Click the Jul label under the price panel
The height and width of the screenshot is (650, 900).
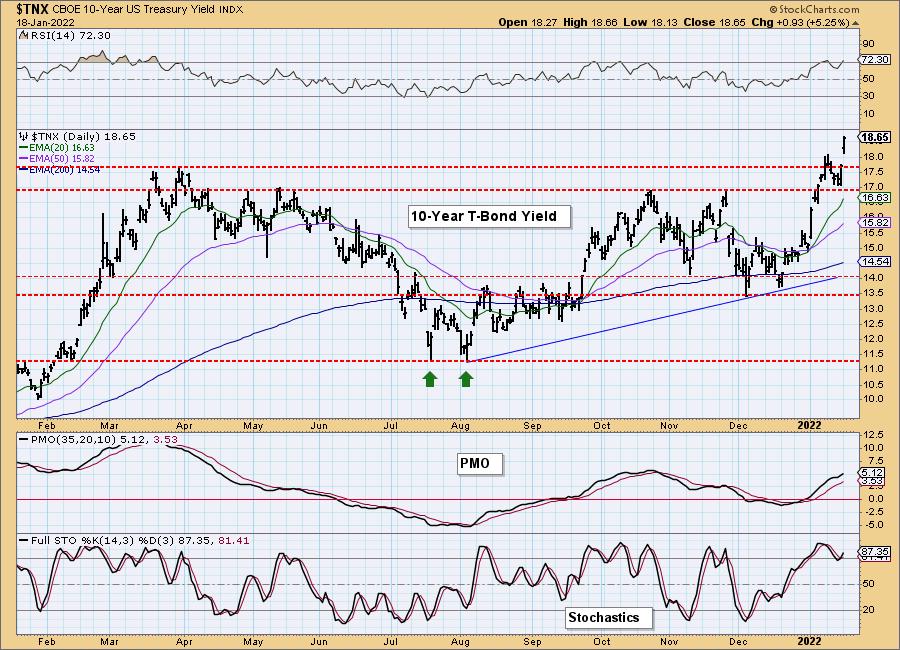pyautogui.click(x=391, y=425)
